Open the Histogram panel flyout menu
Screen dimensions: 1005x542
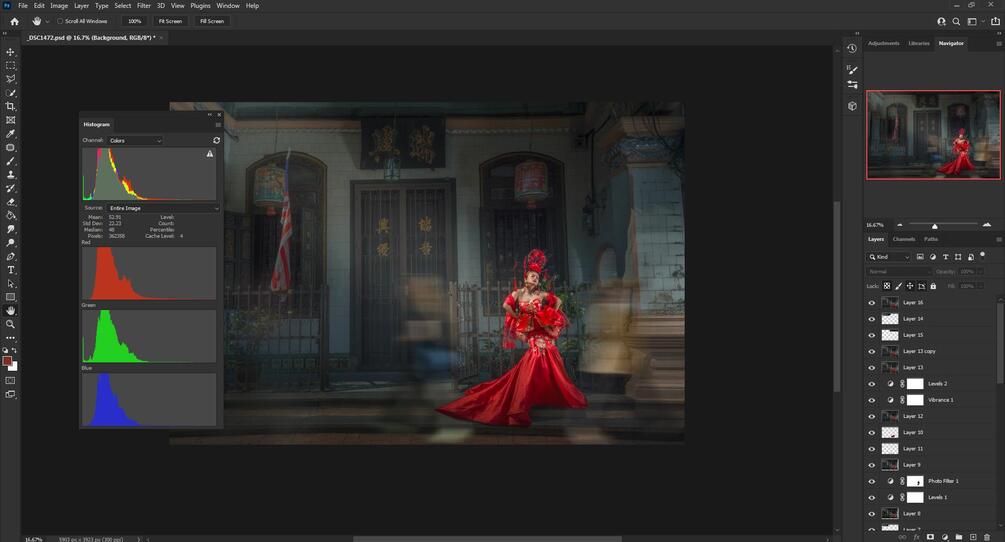(218, 124)
